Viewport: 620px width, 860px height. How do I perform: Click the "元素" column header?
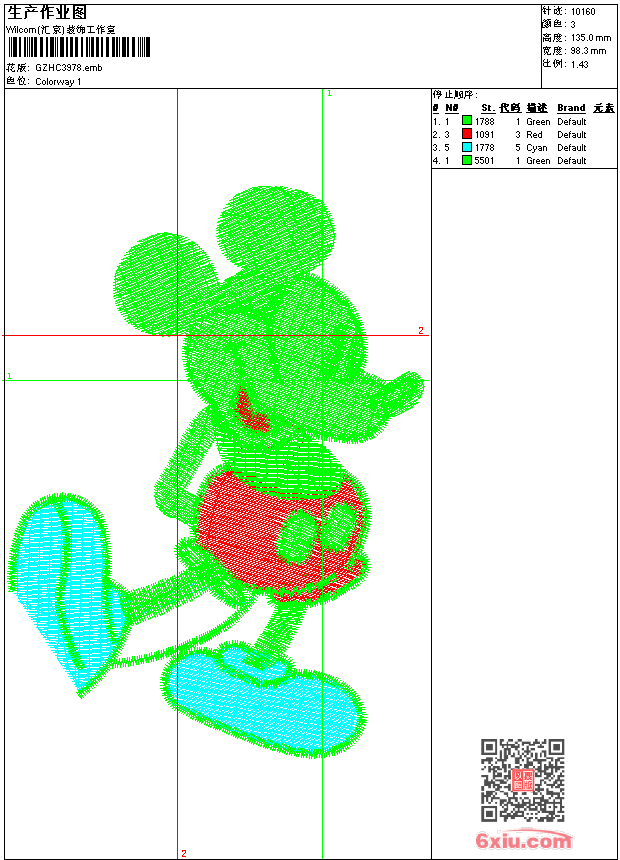click(x=604, y=108)
